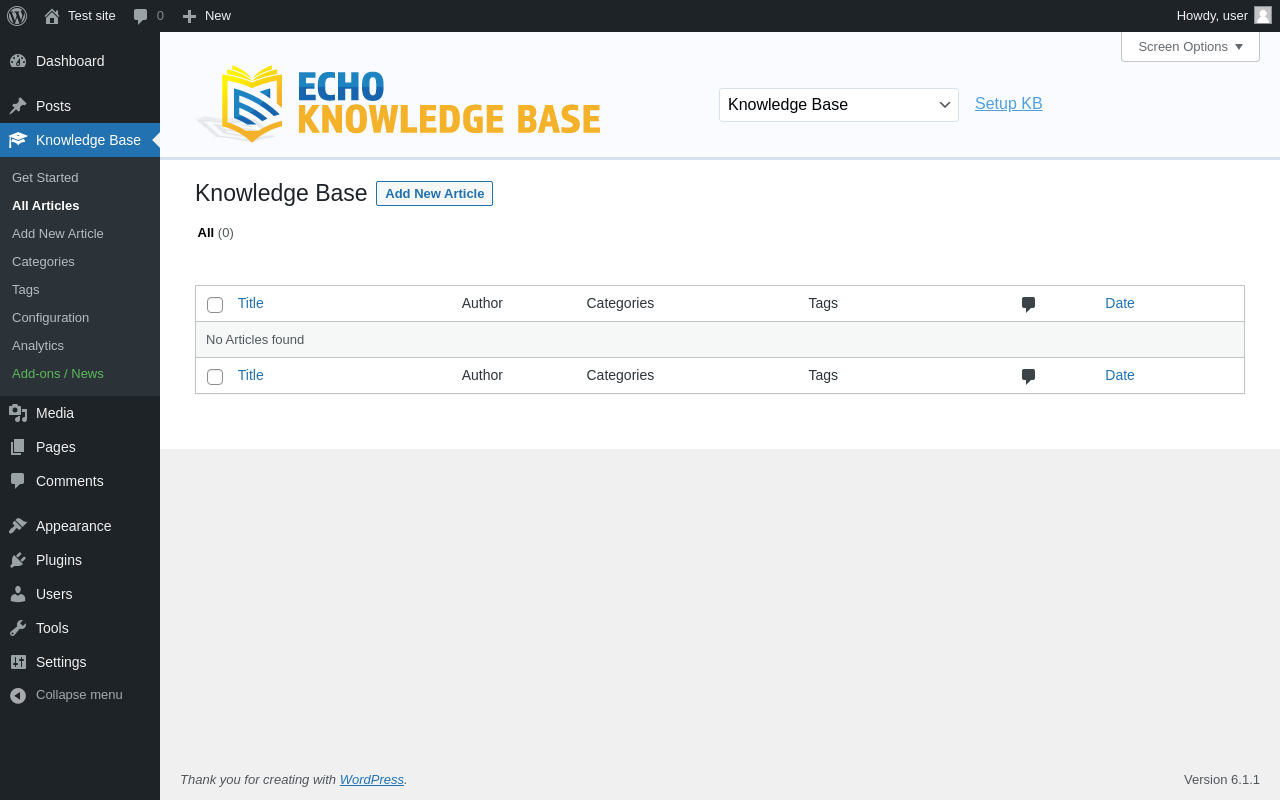This screenshot has height=800, width=1280.
Task: Open the Pages menu label
Action: tap(56, 447)
